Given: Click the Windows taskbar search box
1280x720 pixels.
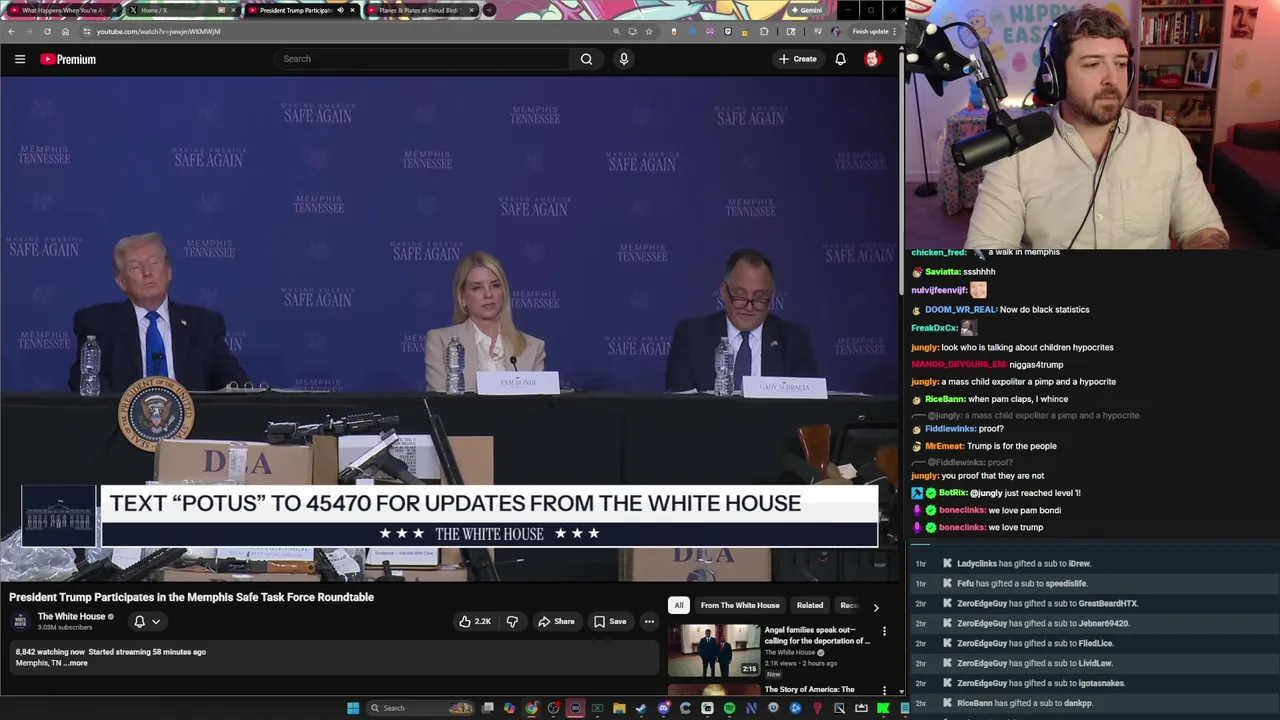Looking at the screenshot, I should click(420, 708).
